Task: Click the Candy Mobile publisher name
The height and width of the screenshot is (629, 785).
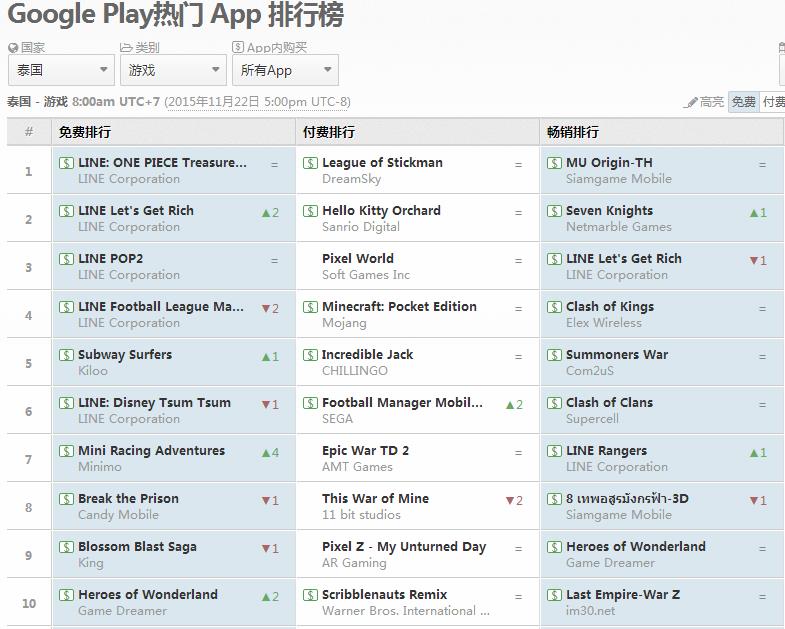Action: click(118, 515)
